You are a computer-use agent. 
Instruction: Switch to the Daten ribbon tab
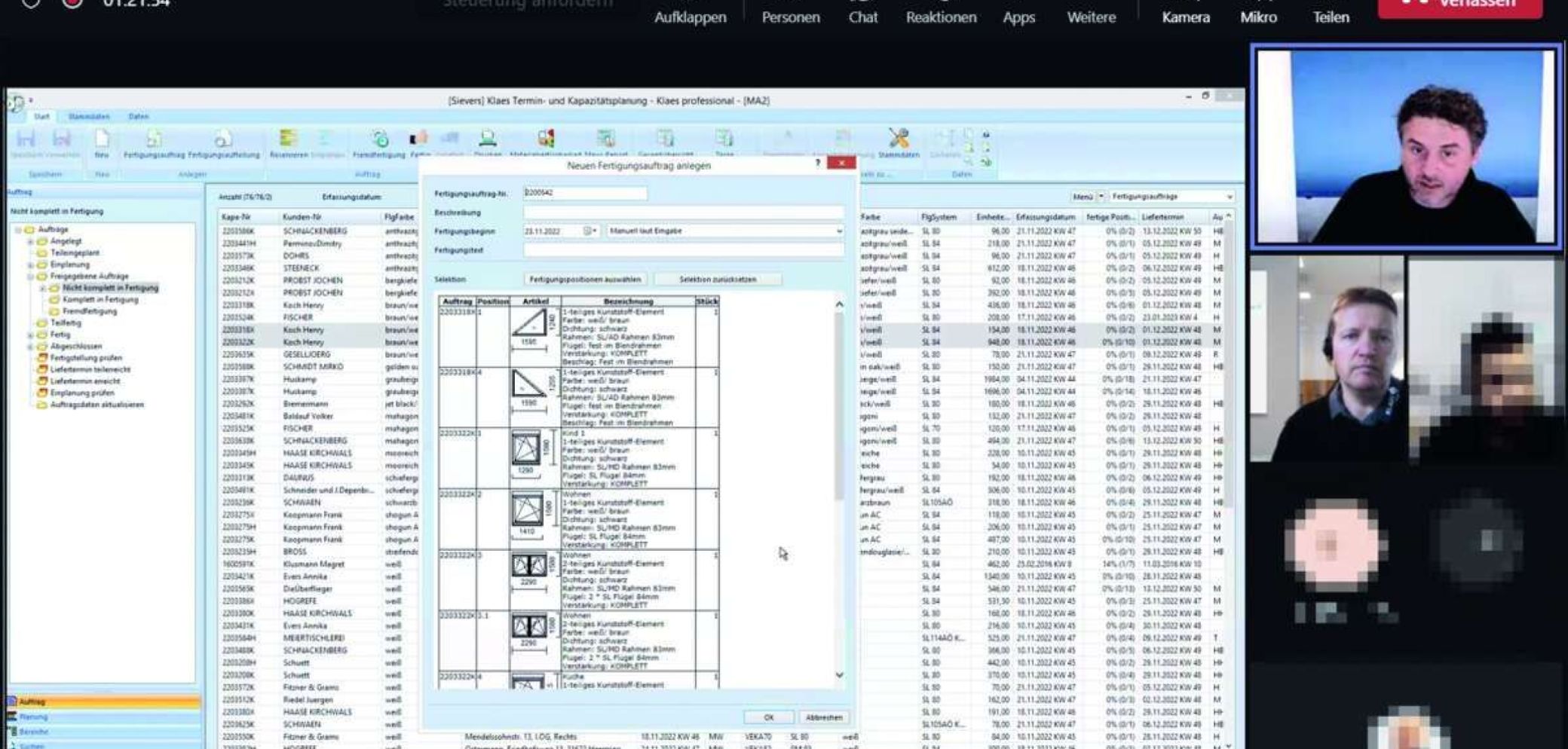(138, 117)
